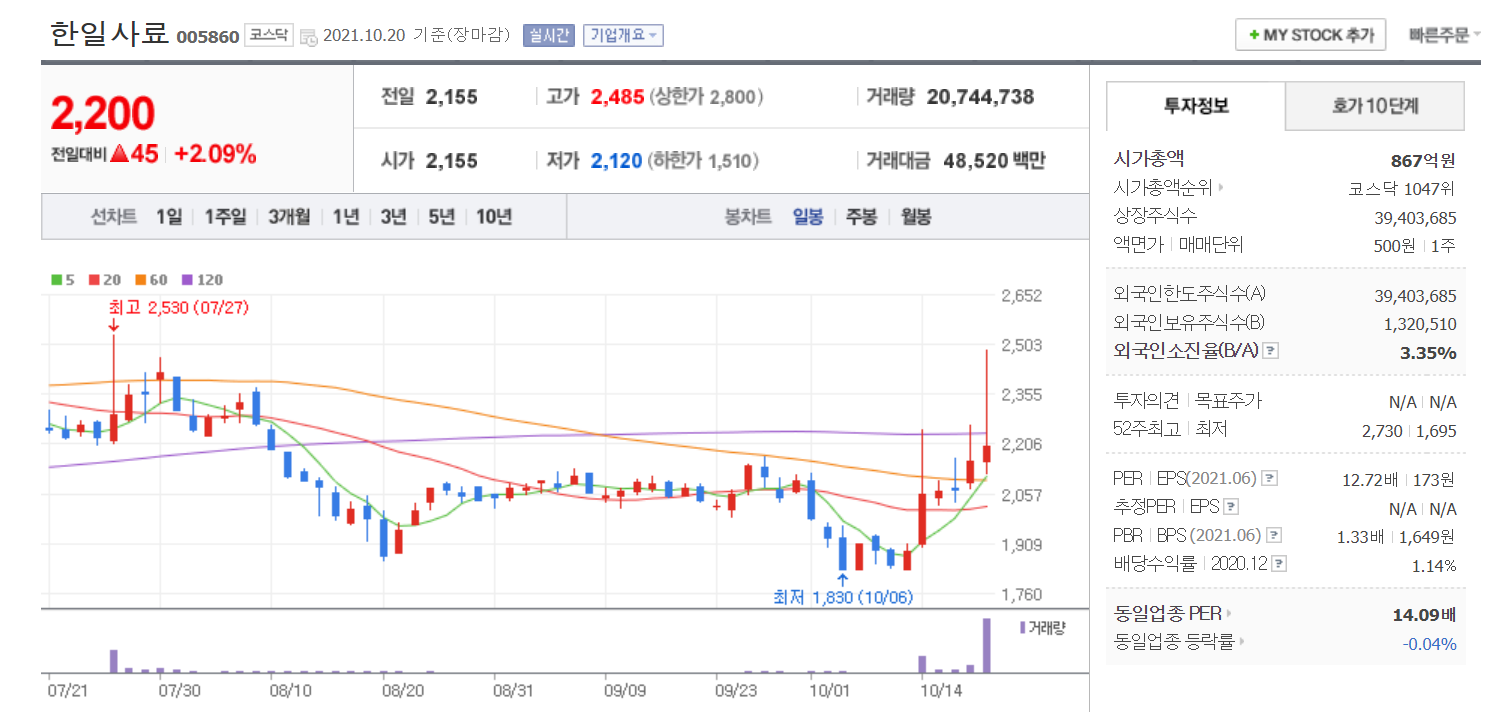
Task: Select the 3년 line chart period
Action: (393, 217)
